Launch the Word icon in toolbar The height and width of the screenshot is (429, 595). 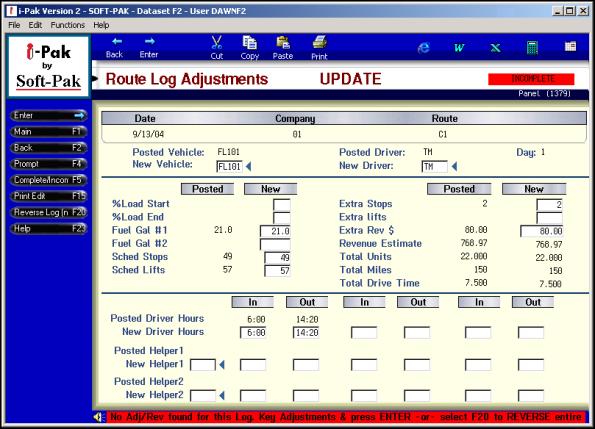459,48
